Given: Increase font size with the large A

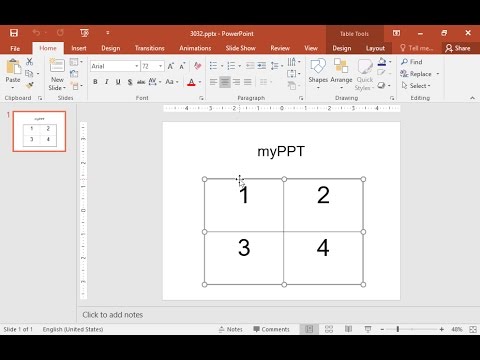Looking at the screenshot, I should tap(171, 66).
